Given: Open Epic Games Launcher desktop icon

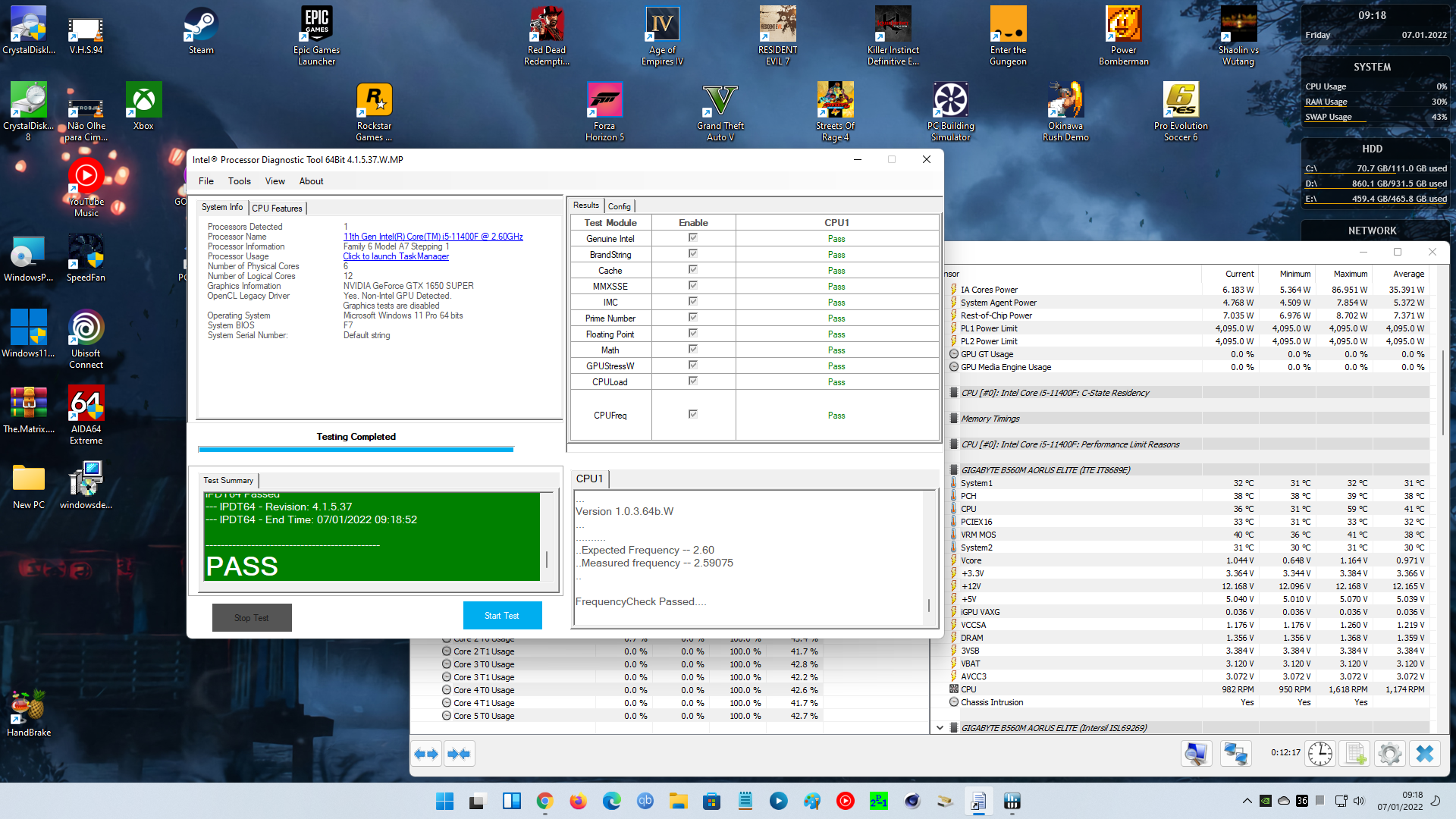Looking at the screenshot, I should [316, 36].
